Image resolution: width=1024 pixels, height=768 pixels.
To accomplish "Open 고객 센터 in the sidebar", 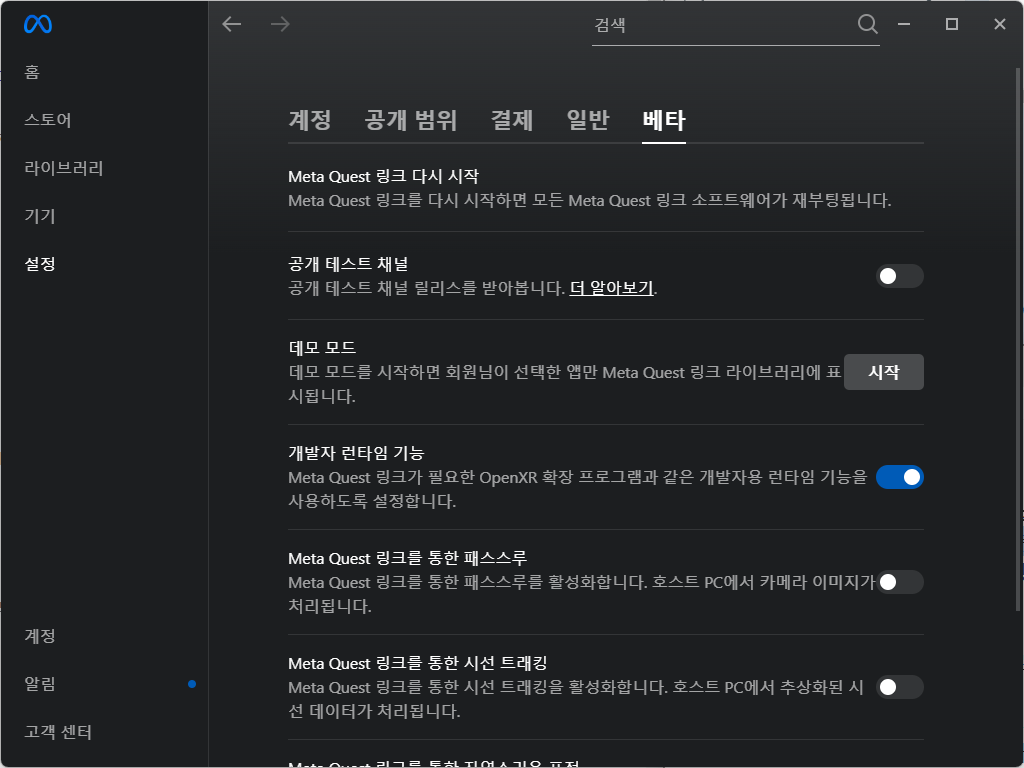I will (x=58, y=732).
